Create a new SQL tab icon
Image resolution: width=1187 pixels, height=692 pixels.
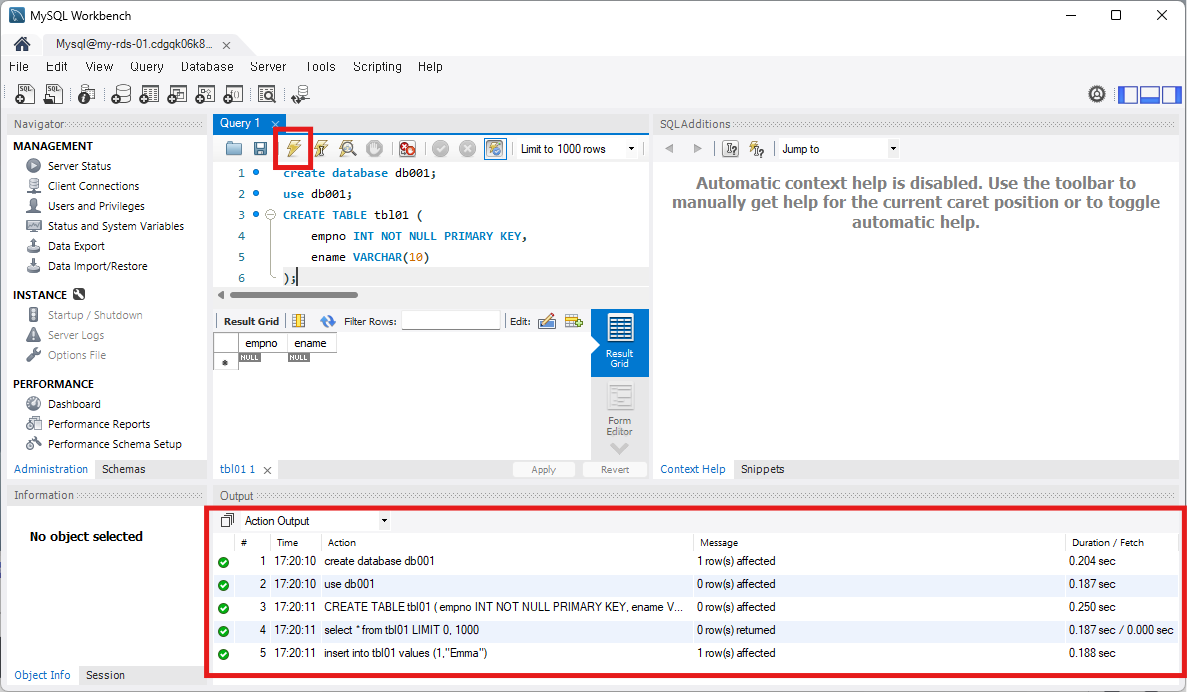(x=25, y=94)
